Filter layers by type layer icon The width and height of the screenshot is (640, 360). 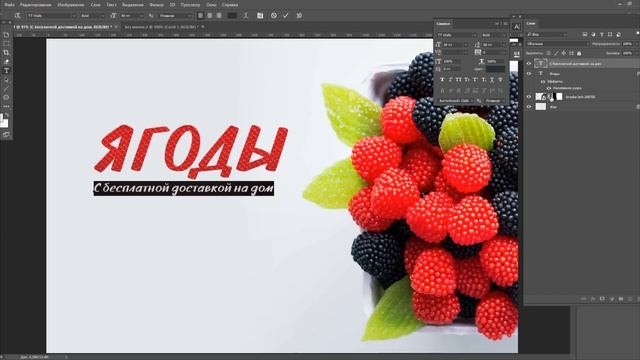pos(602,34)
